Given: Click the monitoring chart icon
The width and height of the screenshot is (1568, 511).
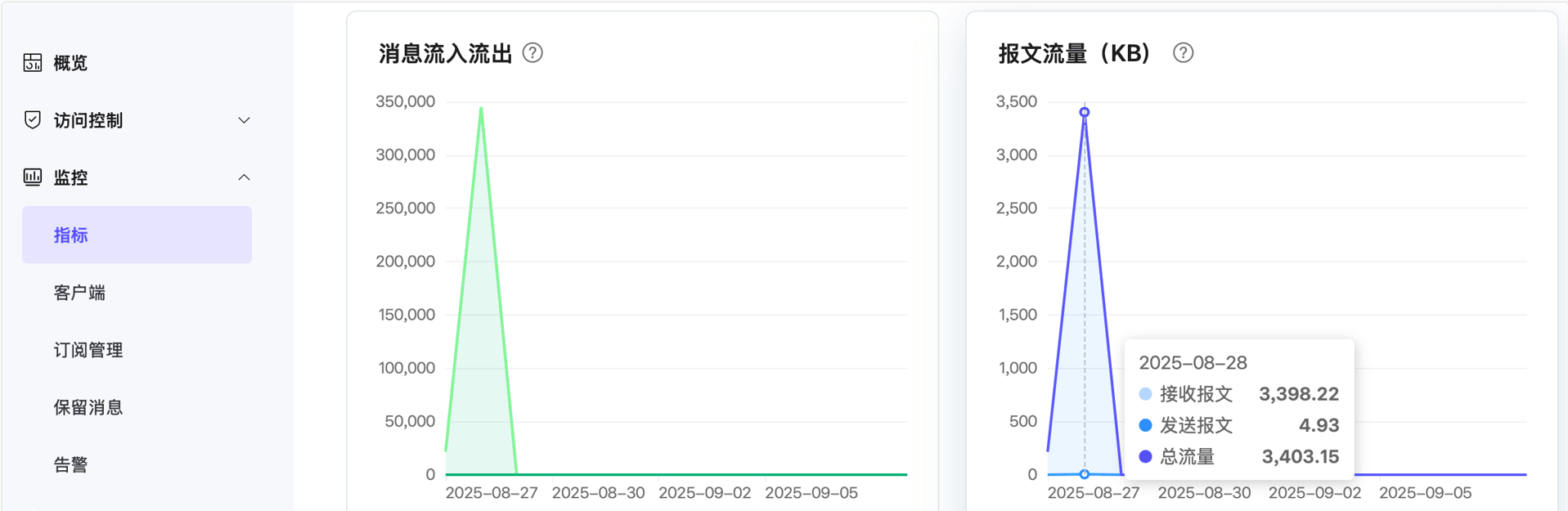Looking at the screenshot, I should tap(33, 177).
